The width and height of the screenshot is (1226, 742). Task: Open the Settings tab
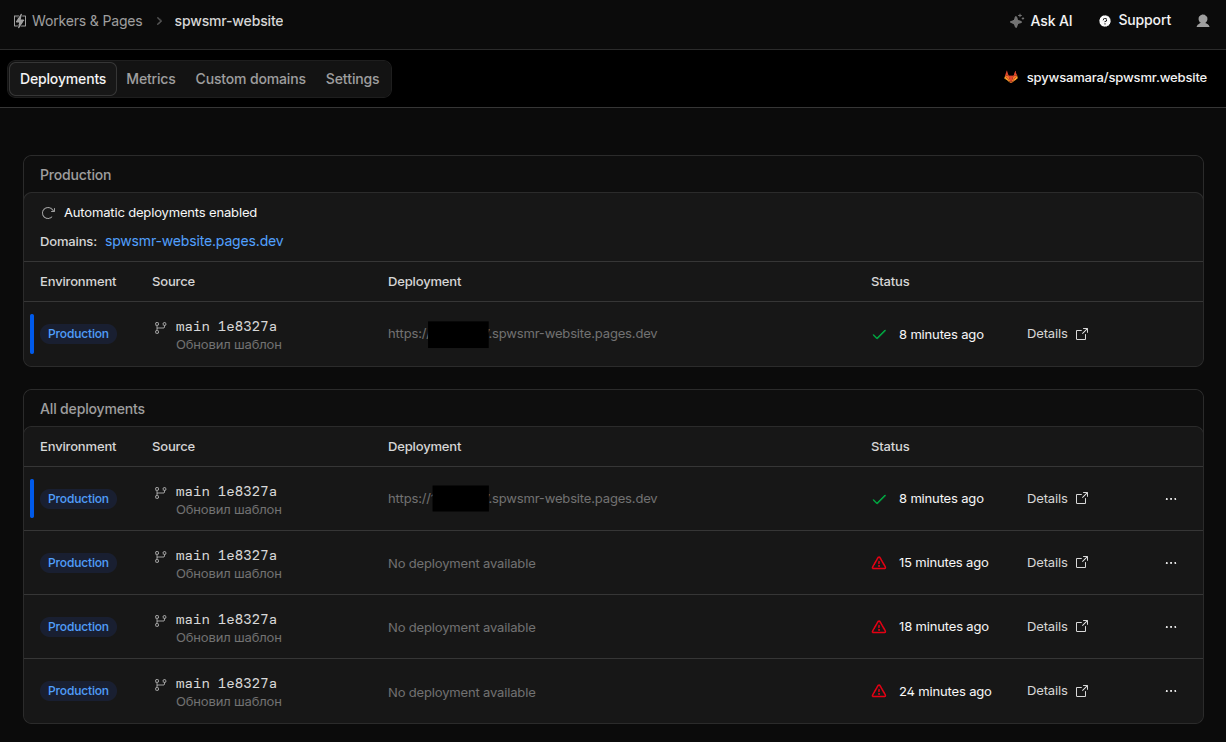click(353, 79)
